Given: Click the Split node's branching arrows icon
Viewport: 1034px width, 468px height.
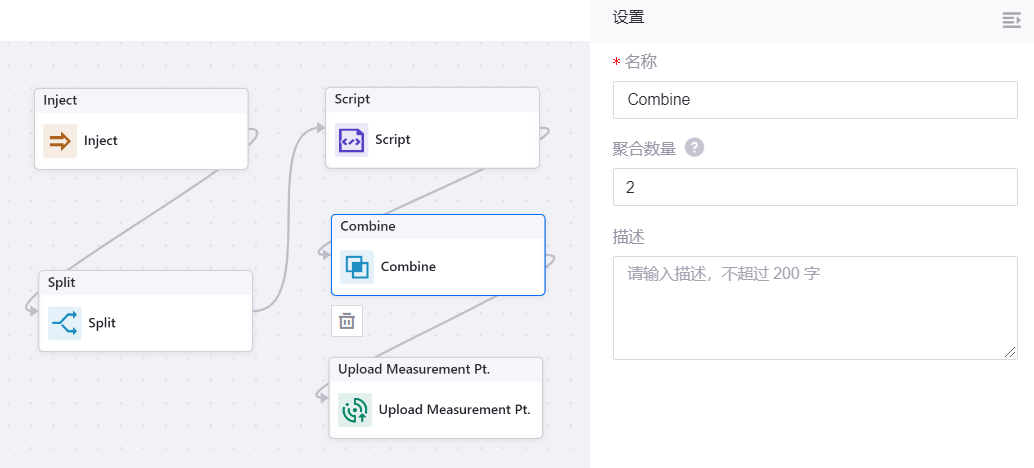Looking at the screenshot, I should tap(65, 323).
